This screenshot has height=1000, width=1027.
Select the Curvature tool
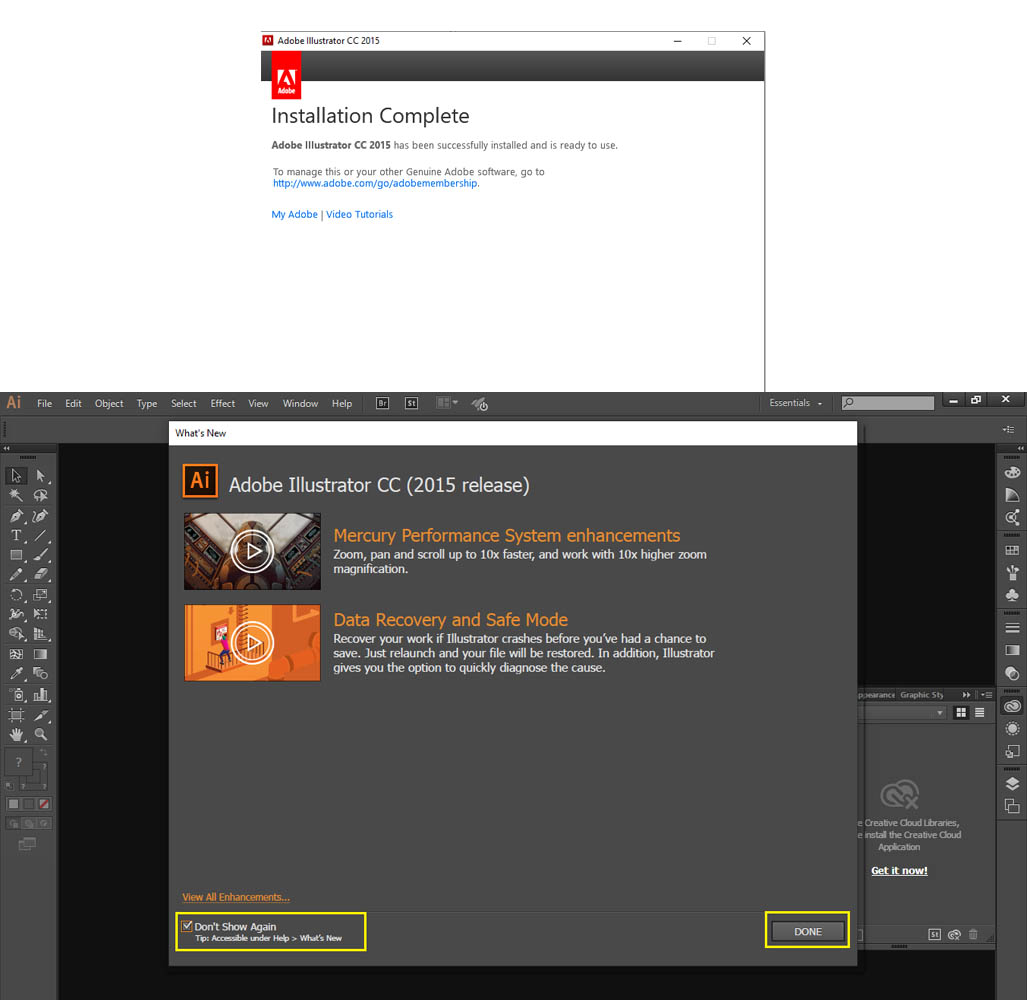click(41, 515)
